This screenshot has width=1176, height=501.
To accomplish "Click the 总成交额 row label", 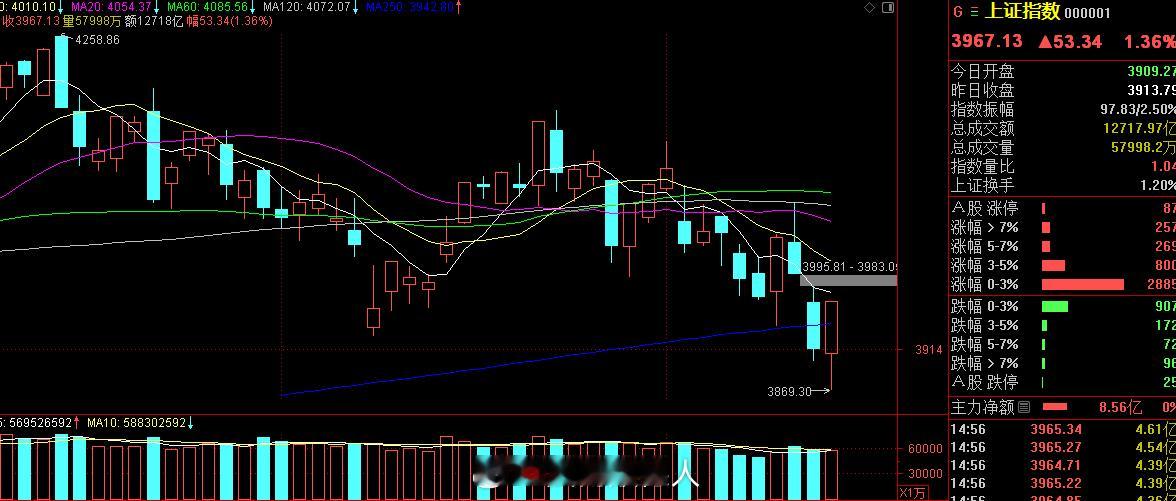I will point(982,129).
